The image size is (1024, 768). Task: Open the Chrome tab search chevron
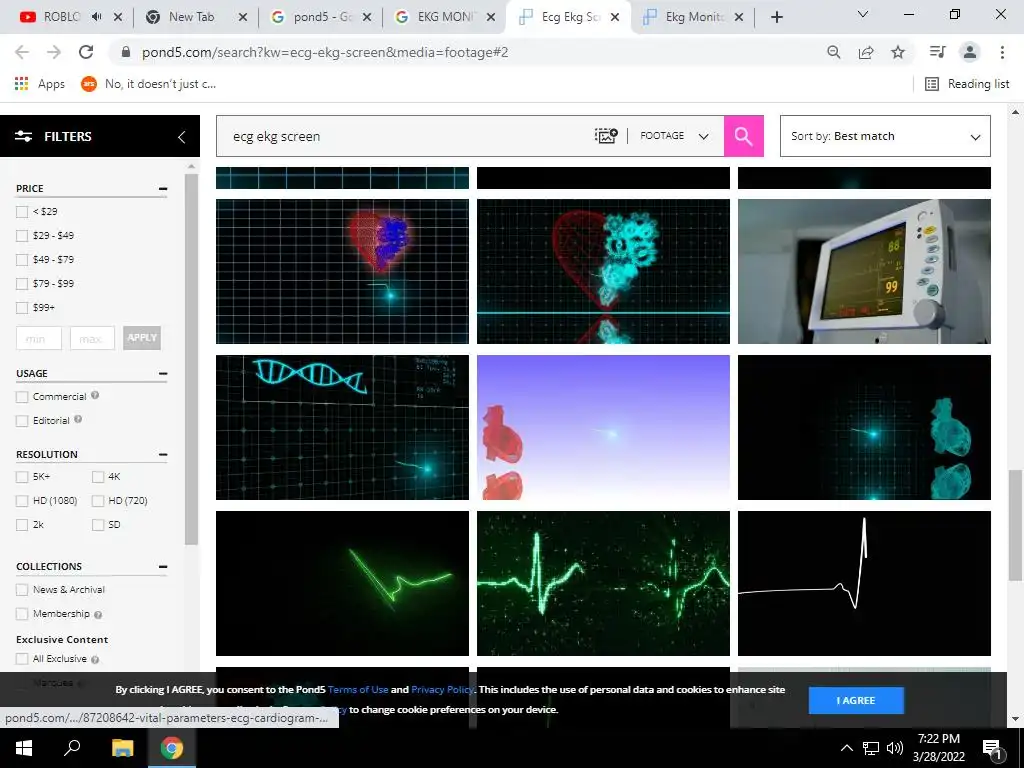pos(862,14)
